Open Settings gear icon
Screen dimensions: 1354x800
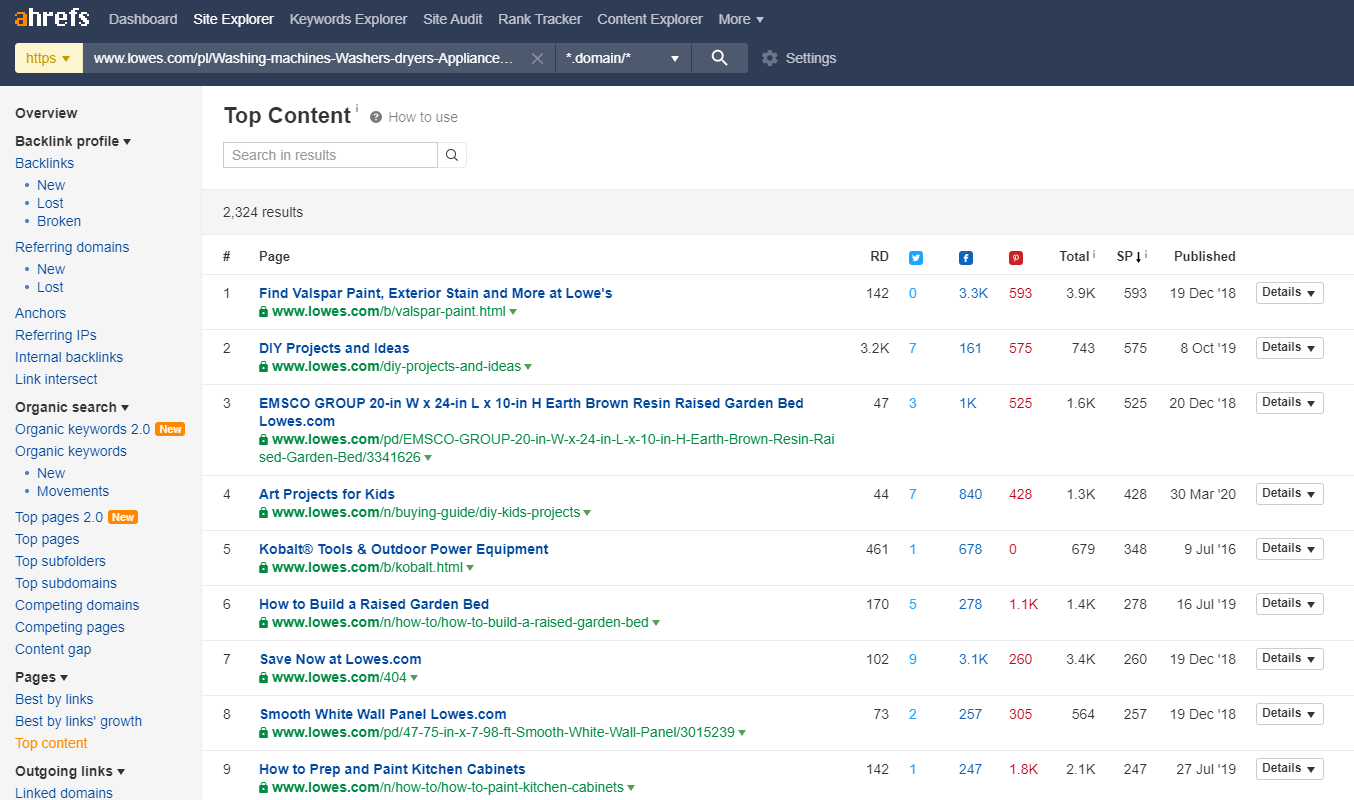(x=769, y=58)
